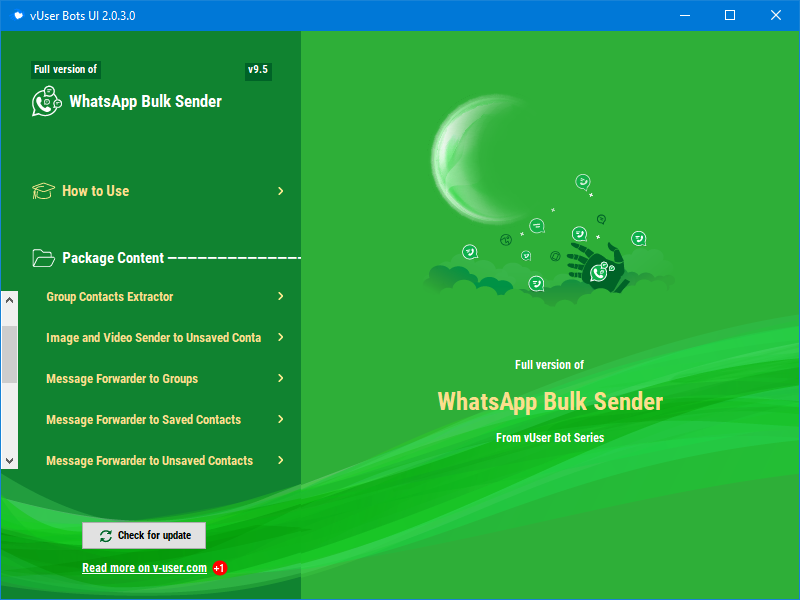Click the Check for update button
The height and width of the screenshot is (600, 800).
point(144,535)
